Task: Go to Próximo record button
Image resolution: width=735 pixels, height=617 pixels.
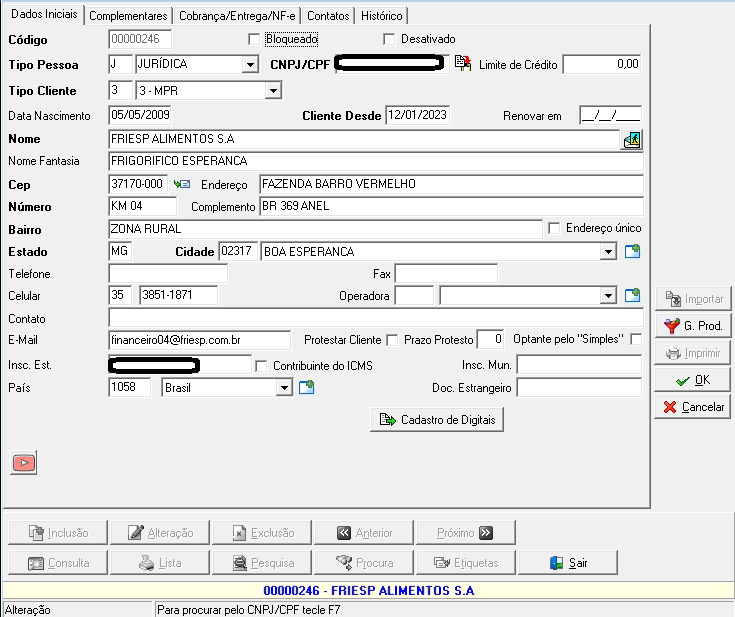Action: pos(466,533)
